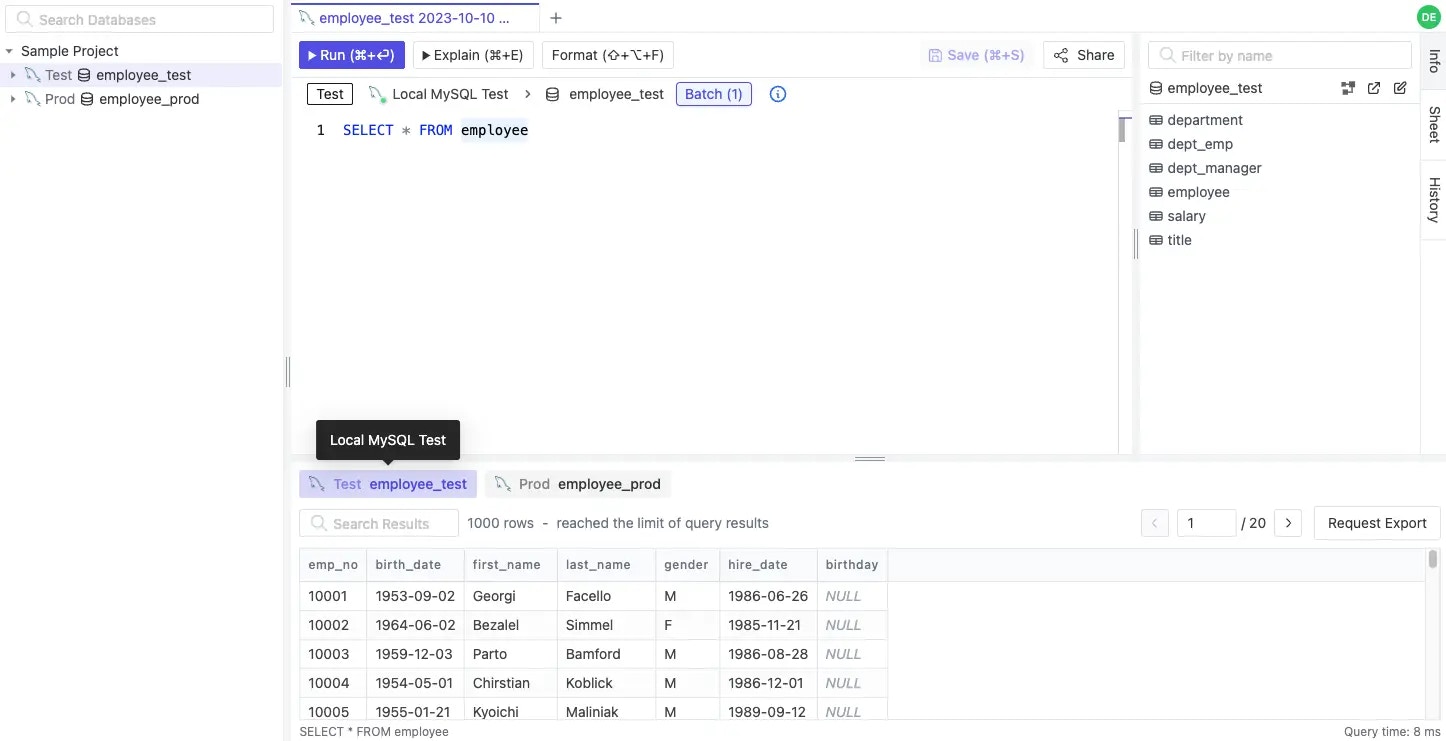The width and height of the screenshot is (1446, 741).
Task: Focus the Filter by name field
Action: point(1280,56)
